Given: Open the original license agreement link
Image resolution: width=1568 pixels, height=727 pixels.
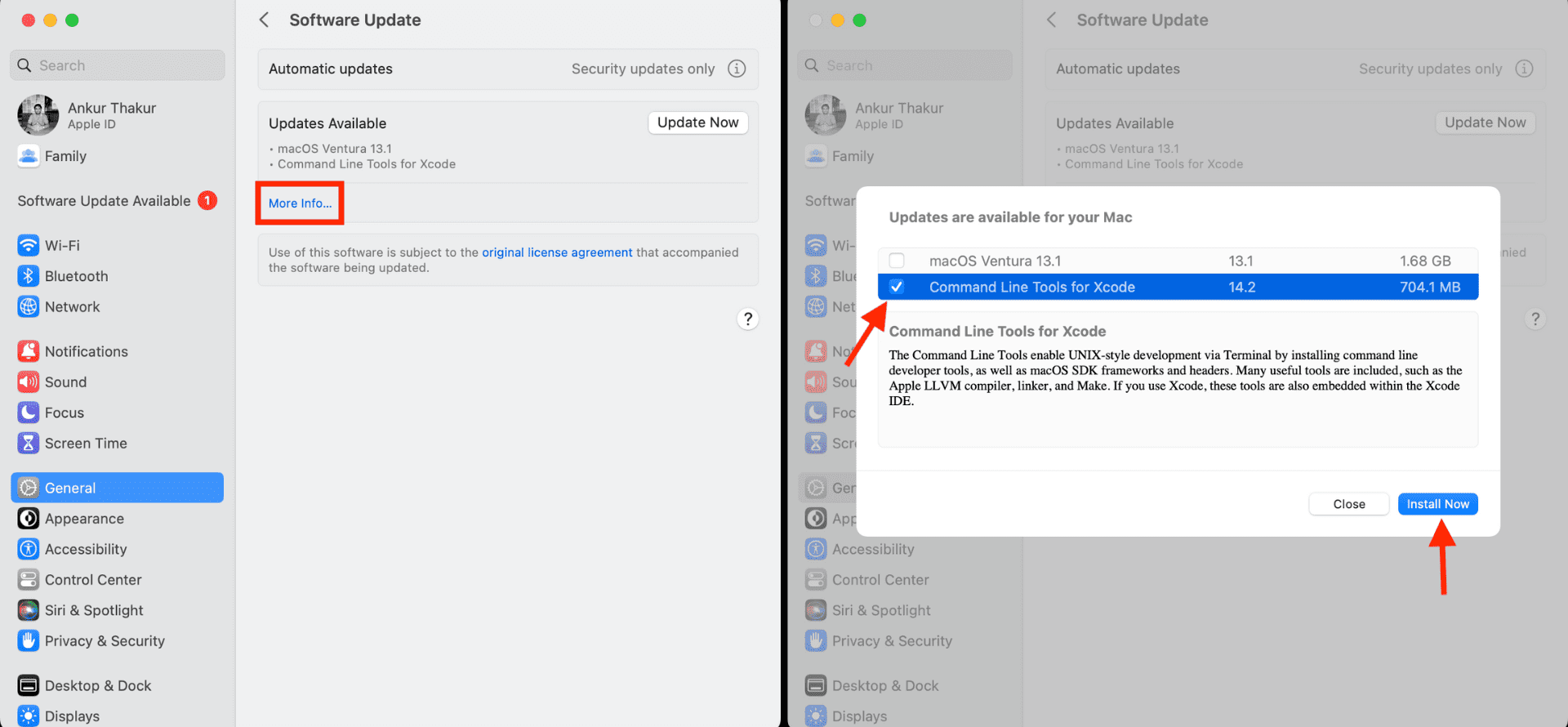Looking at the screenshot, I should coord(557,252).
